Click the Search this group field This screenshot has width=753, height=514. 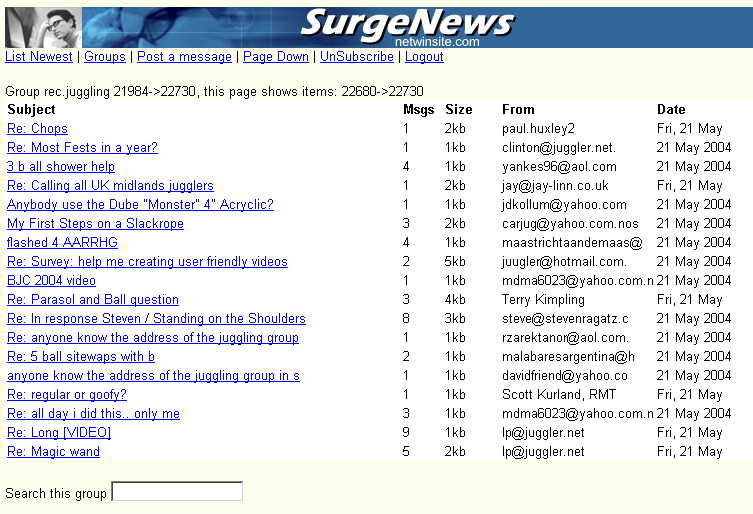[x=177, y=492]
